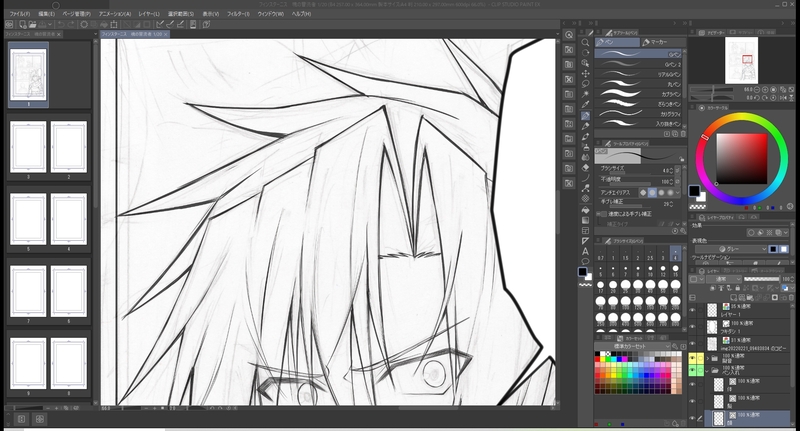Open the フィルター(I) menu
The height and width of the screenshot is (431, 800).
click(x=238, y=14)
